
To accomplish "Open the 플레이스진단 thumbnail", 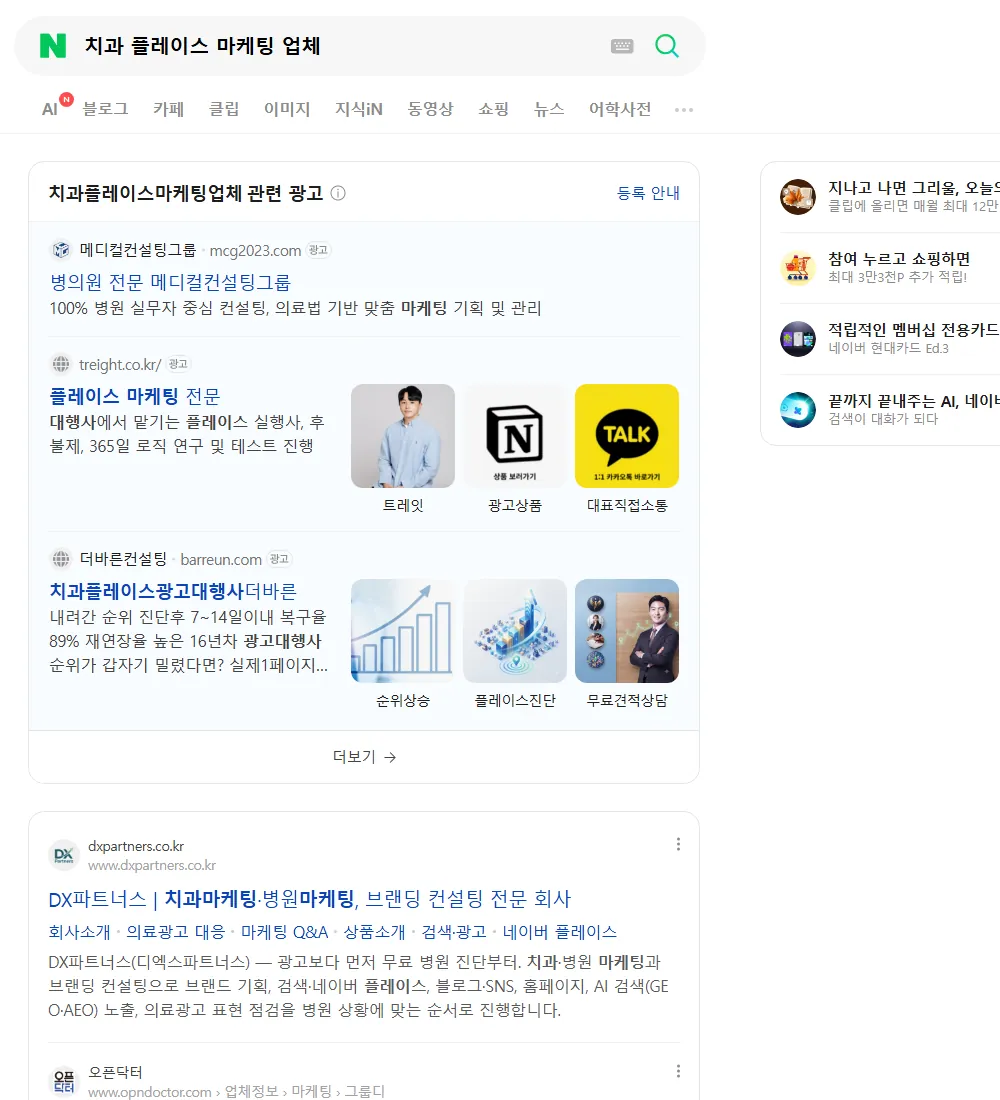I will pyautogui.click(x=514, y=631).
